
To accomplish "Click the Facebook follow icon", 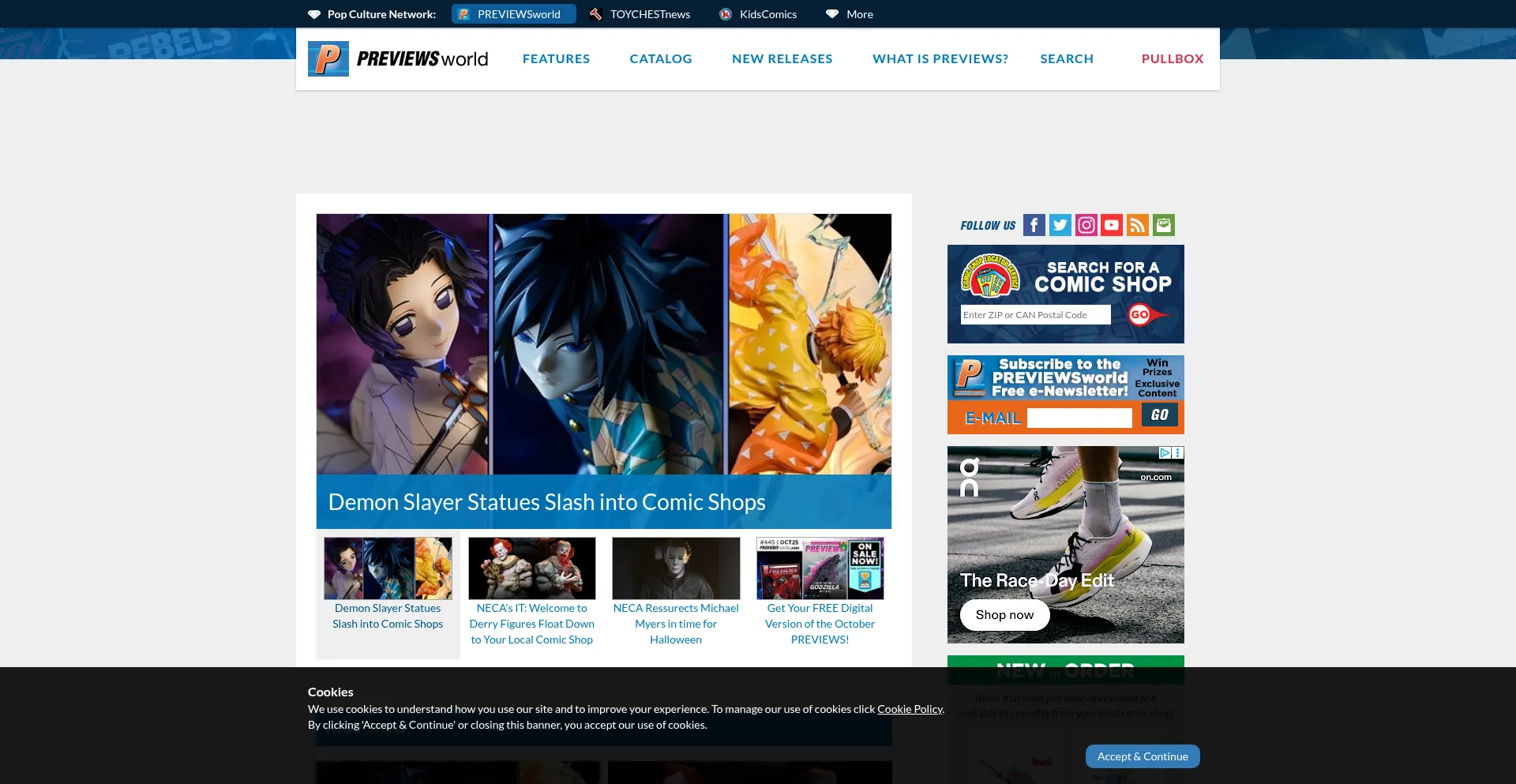I will coord(1034,225).
